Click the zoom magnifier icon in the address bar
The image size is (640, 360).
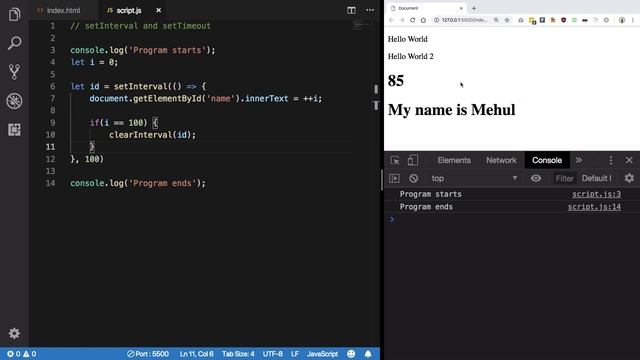pyautogui.click(x=496, y=20)
